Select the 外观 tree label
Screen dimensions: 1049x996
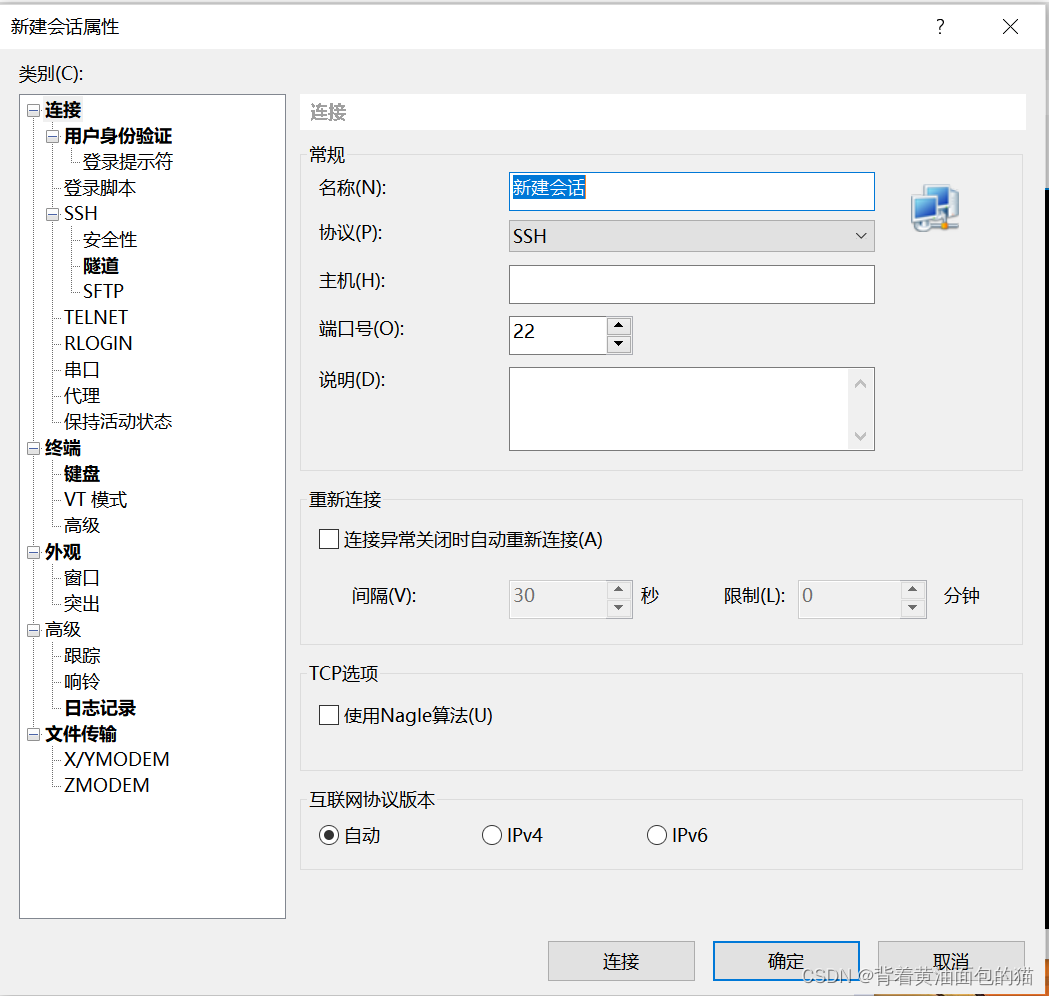point(63,553)
